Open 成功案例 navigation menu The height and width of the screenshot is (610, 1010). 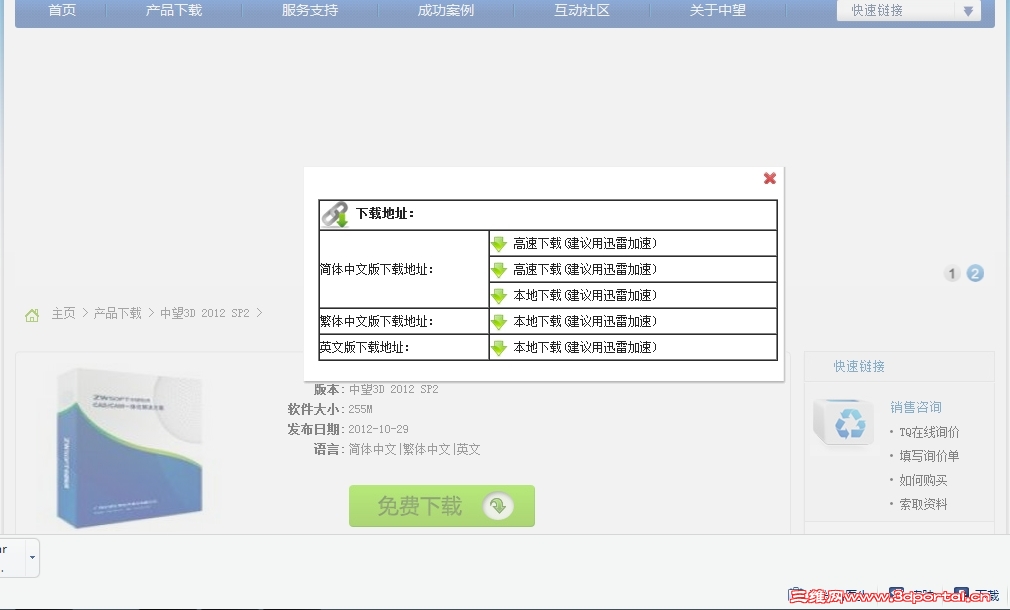coord(446,10)
